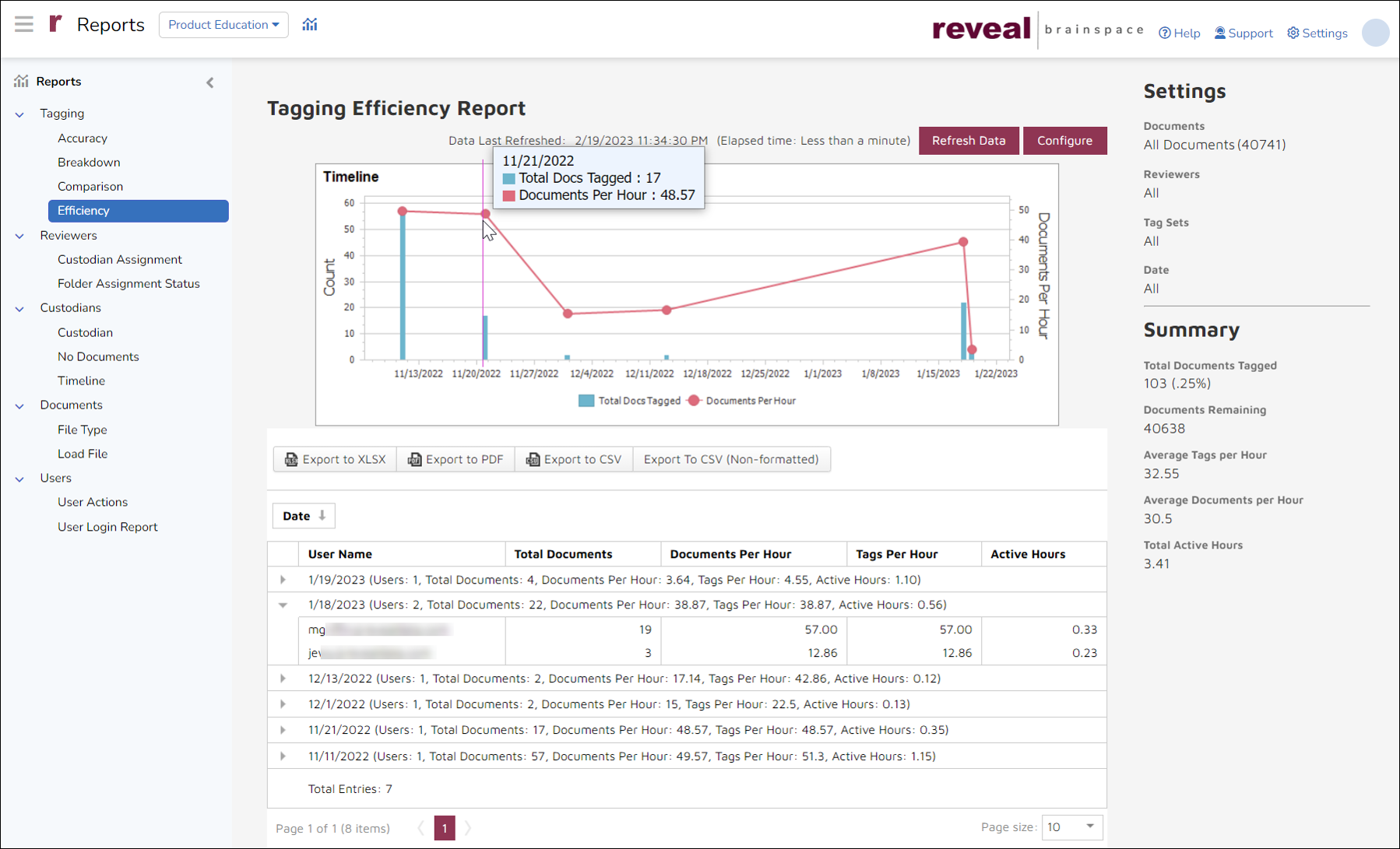
Task: Click the 11/21/2022 chart data point
Action: point(485,214)
